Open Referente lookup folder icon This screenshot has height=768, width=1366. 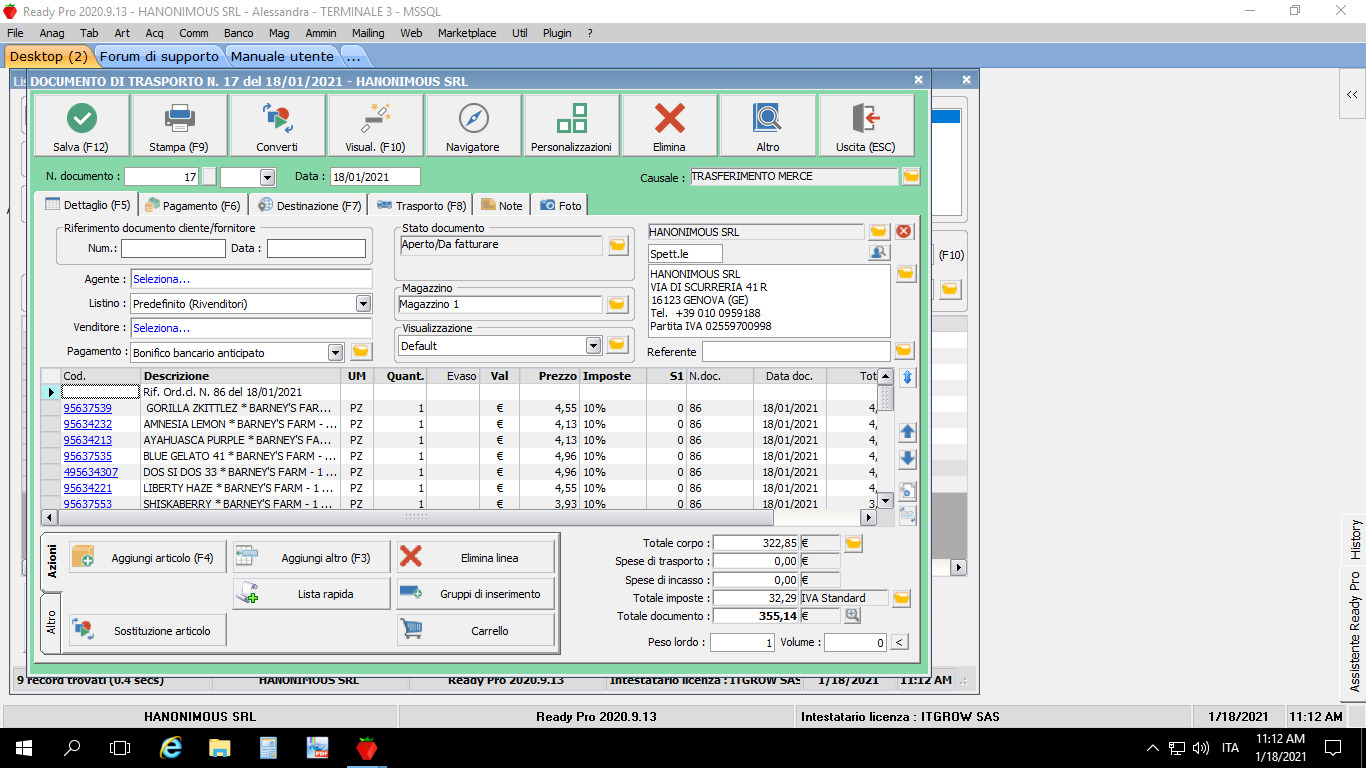[904, 351]
